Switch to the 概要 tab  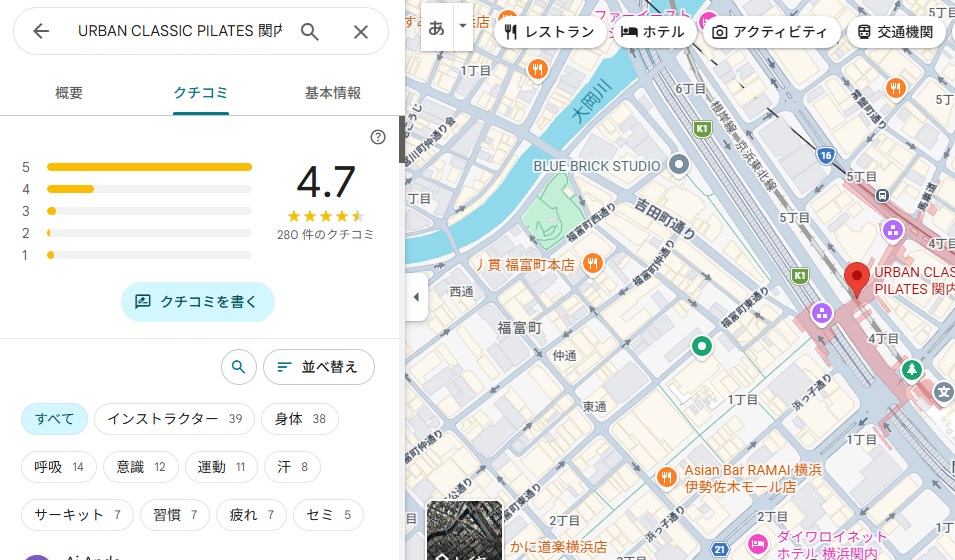click(69, 93)
